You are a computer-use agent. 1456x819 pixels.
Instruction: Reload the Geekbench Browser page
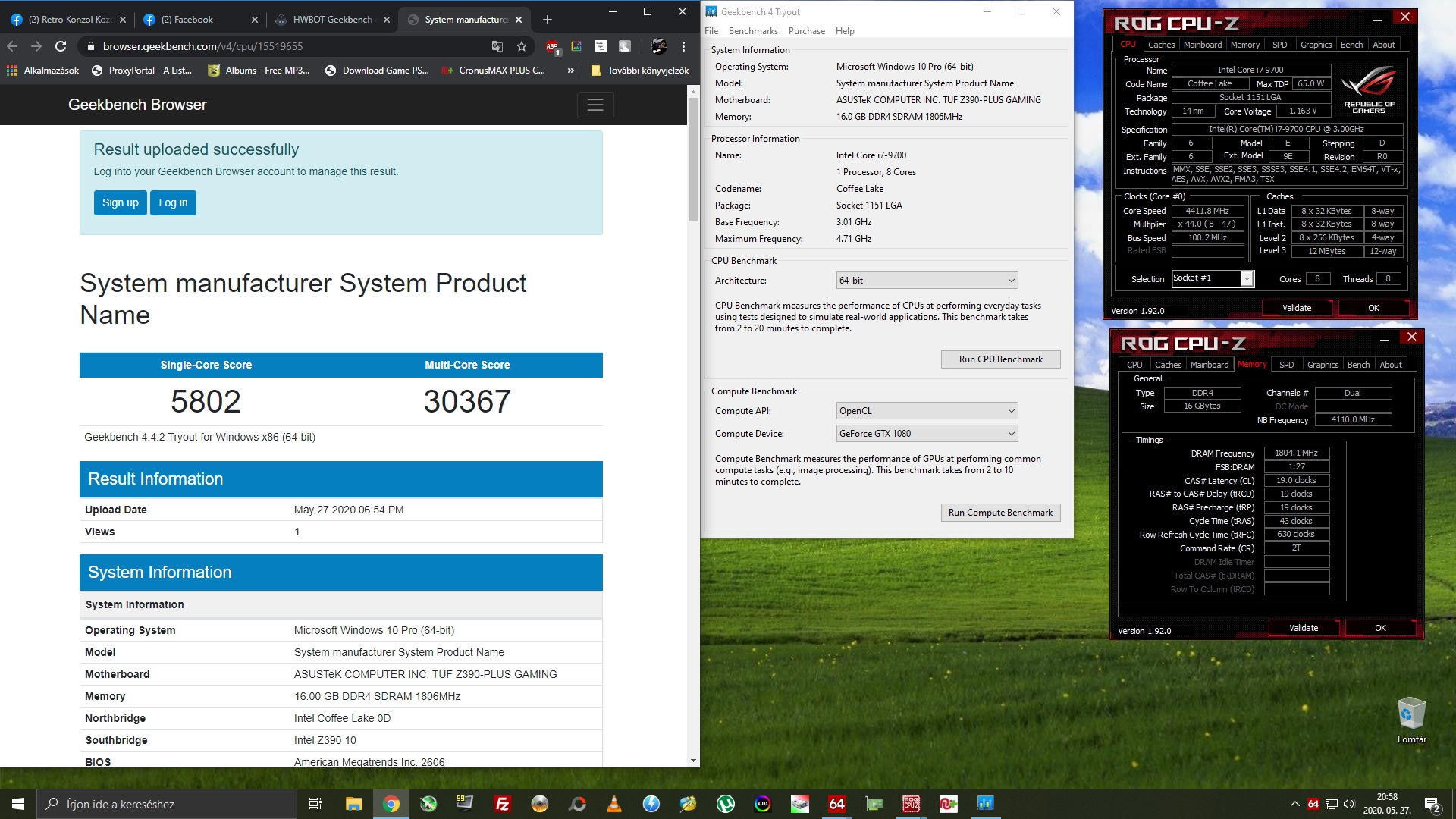point(61,46)
